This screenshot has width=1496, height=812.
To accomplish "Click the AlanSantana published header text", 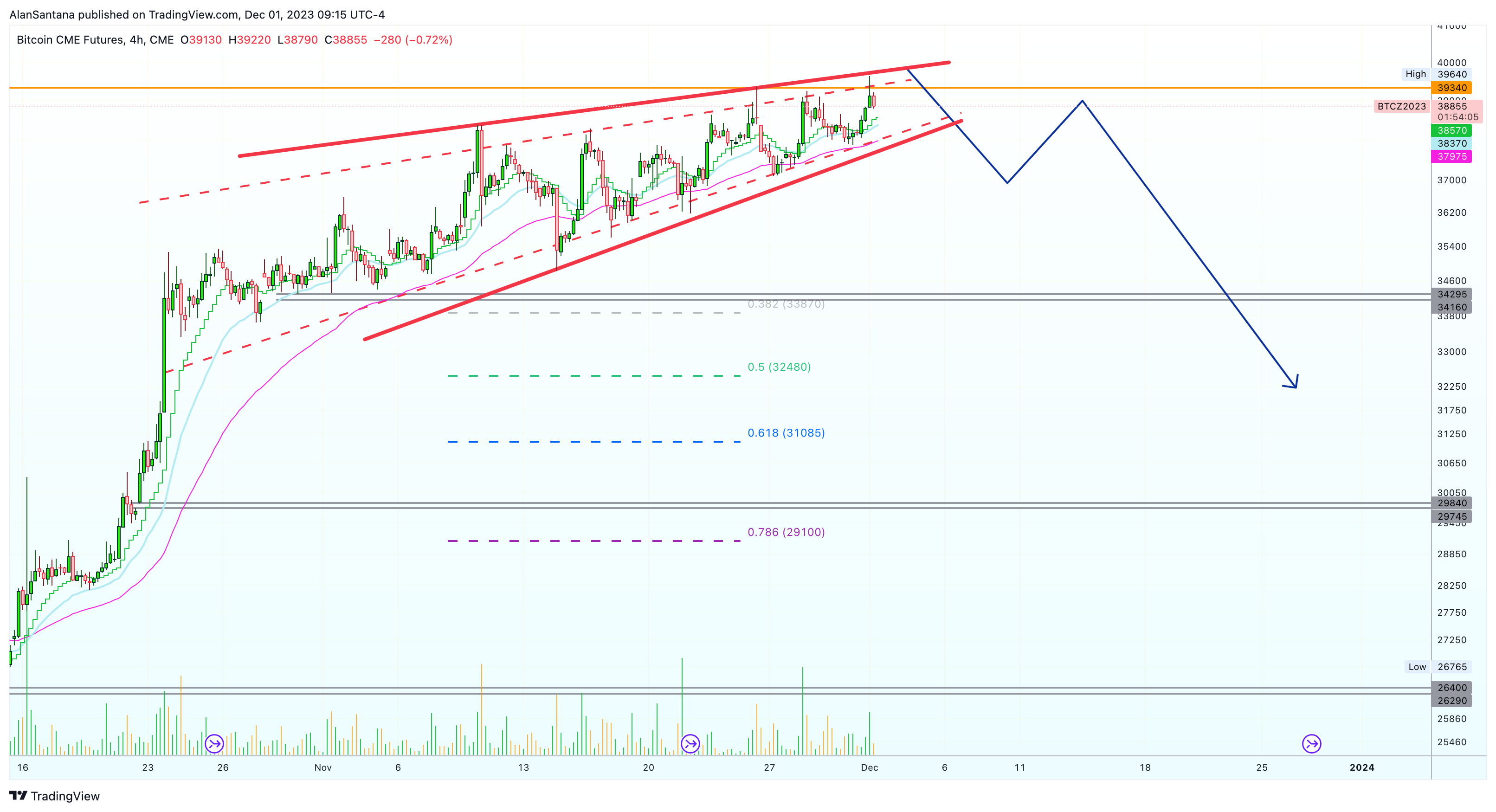I will pyautogui.click(x=197, y=14).
